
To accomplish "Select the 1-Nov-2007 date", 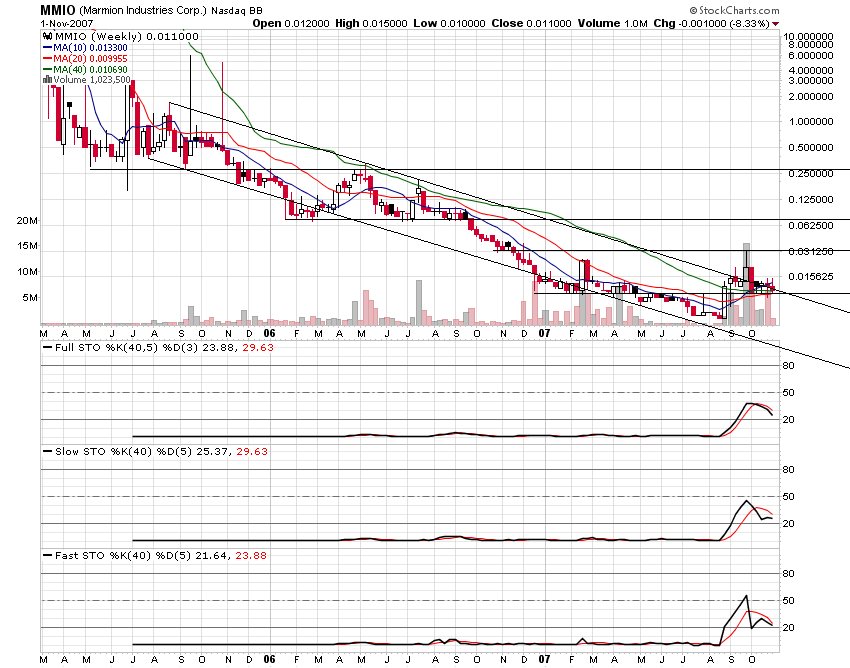I will point(67,24).
